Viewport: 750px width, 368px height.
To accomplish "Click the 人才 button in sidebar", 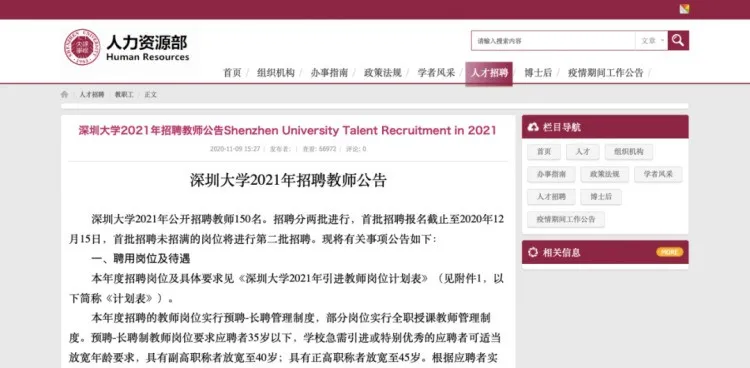I will pyautogui.click(x=583, y=152).
